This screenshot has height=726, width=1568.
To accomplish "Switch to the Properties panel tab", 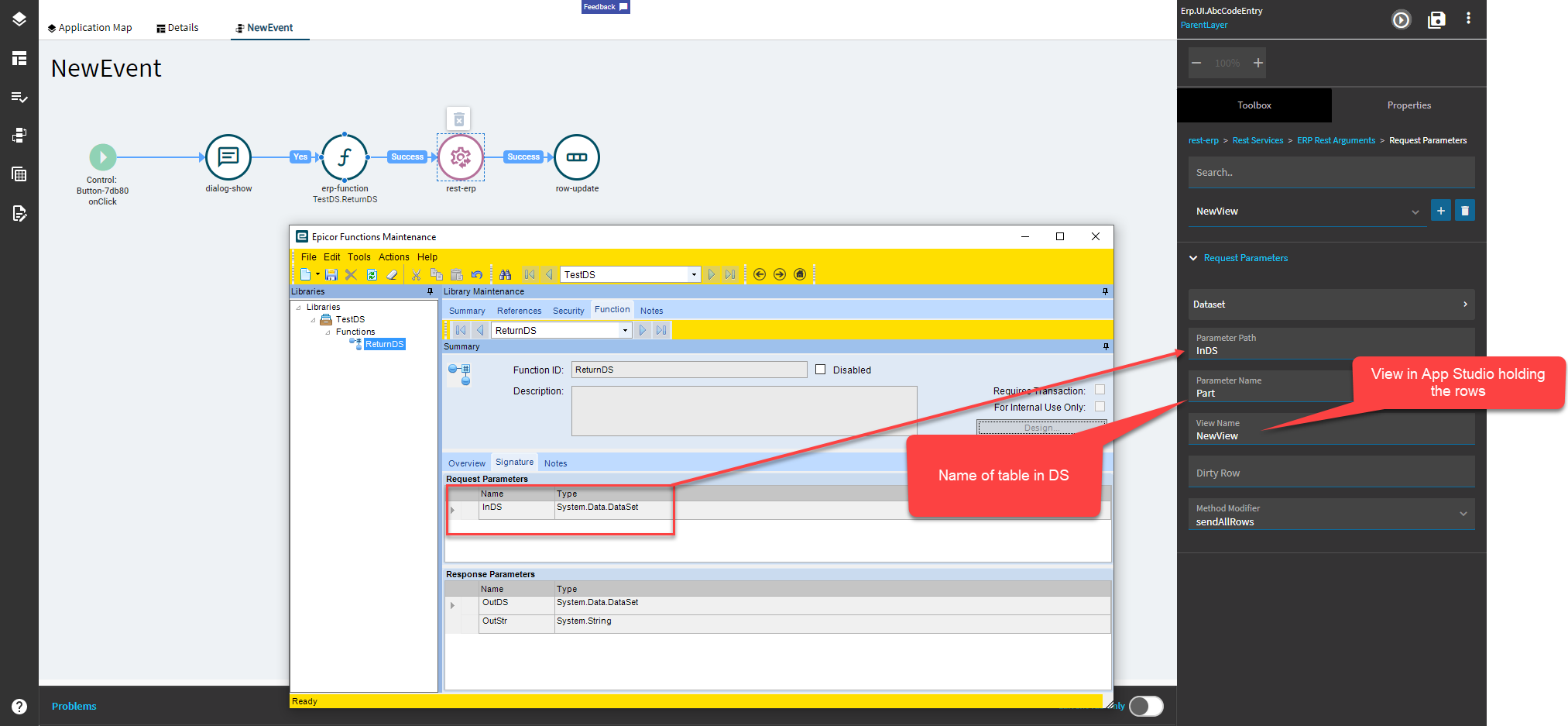I will tap(1409, 105).
